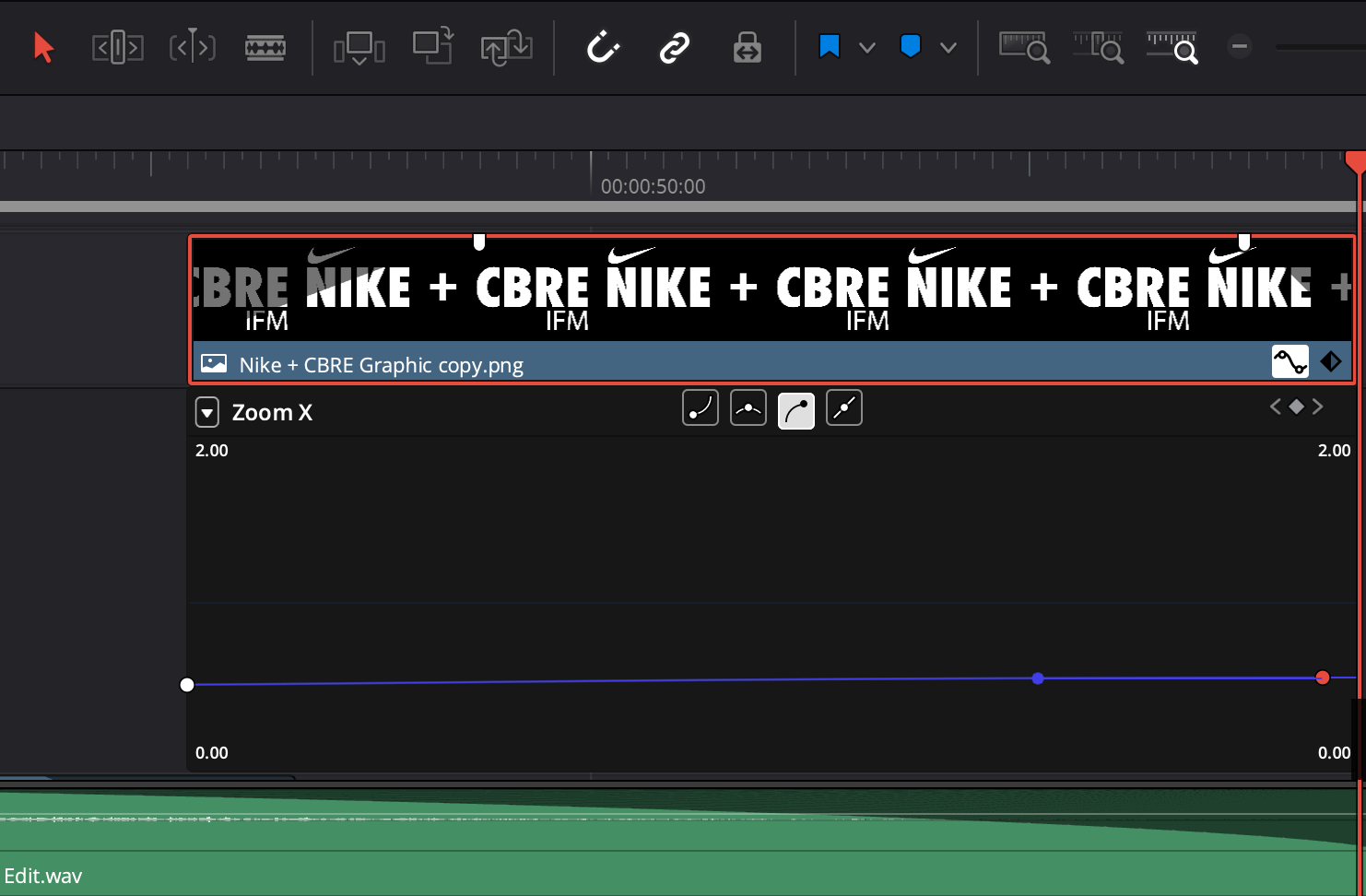Click the Nike CBRE clip thumbnail strip
Viewport: 1366px width, 896px height.
coord(772,289)
